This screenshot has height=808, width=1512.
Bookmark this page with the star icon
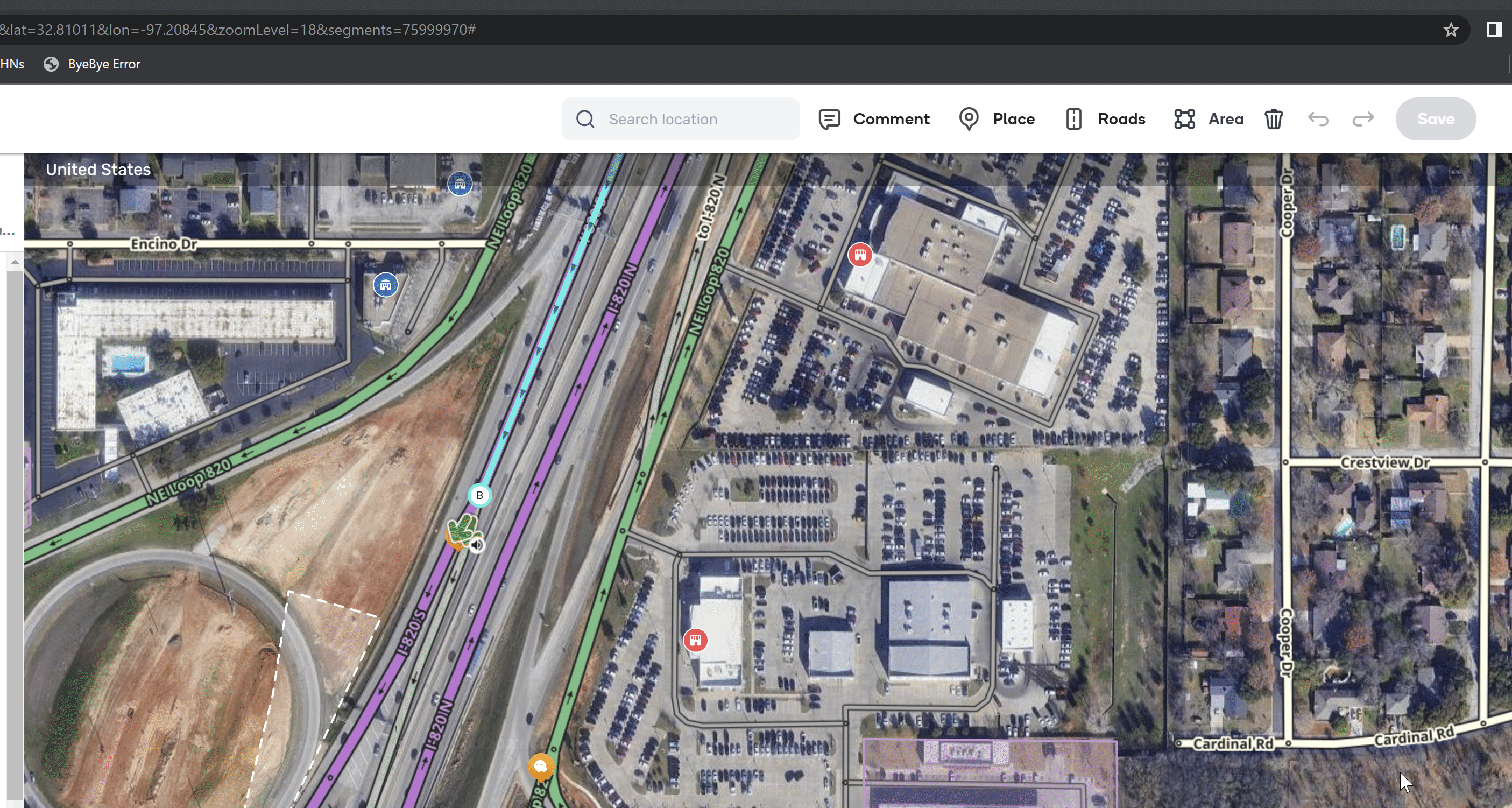[1451, 30]
